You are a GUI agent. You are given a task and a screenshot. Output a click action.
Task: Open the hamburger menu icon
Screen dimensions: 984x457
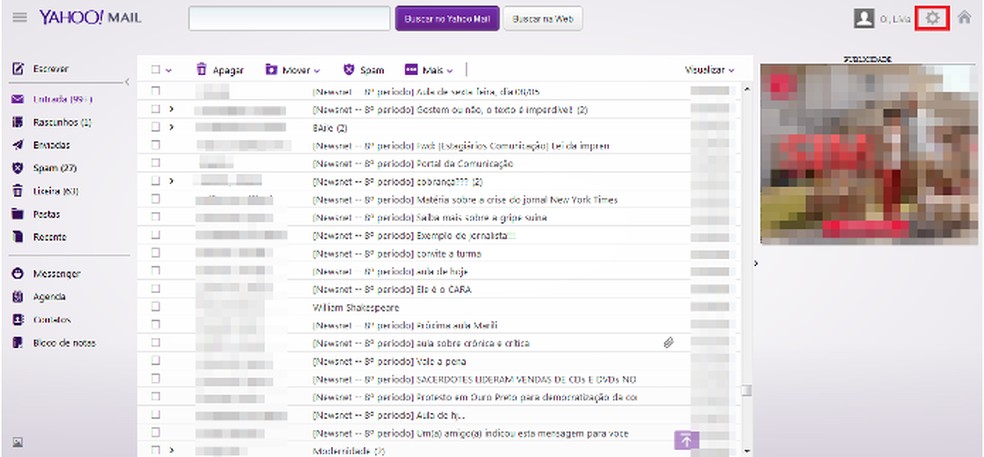[x=19, y=18]
